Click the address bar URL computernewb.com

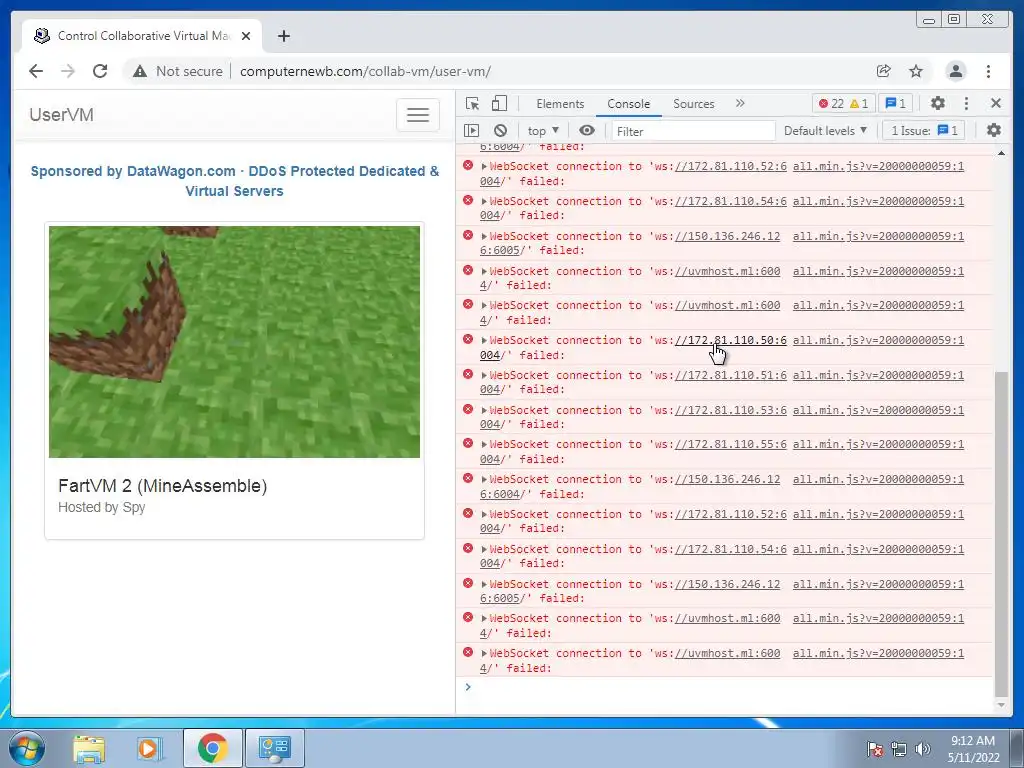[x=365, y=71]
